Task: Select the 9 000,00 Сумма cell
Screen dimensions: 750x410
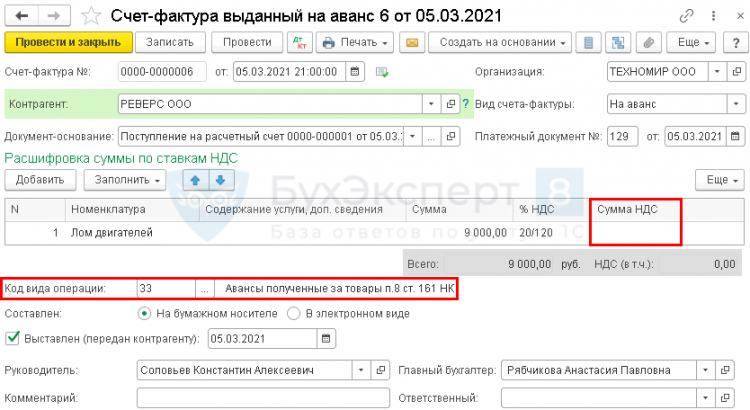Action: coord(459,233)
